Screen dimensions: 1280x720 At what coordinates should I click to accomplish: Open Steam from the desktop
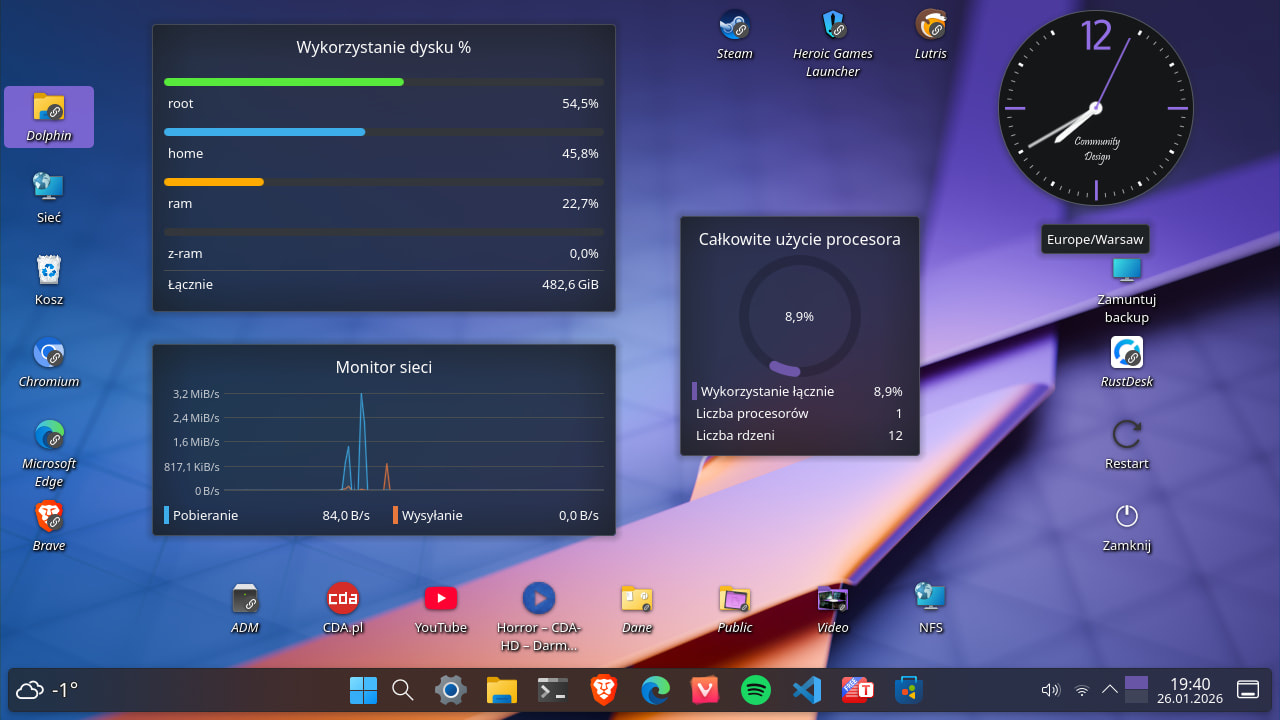(734, 25)
